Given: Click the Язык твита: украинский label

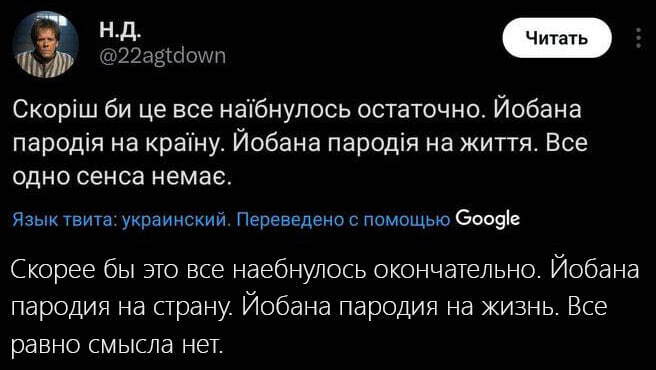Looking at the screenshot, I should (122, 219).
